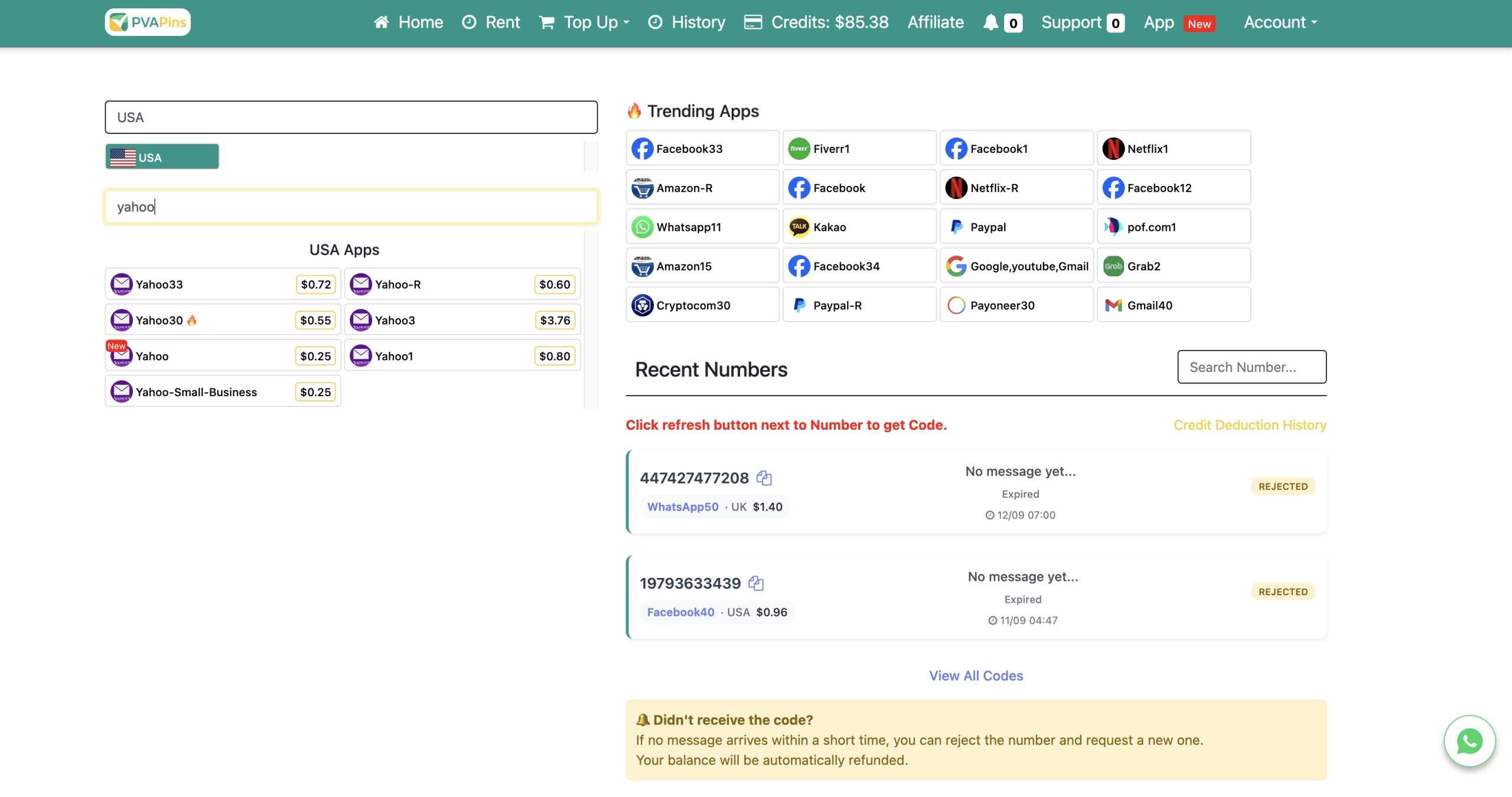The width and height of the screenshot is (1512, 797).
Task: Open the WhatsApp50 service link
Action: (x=683, y=507)
